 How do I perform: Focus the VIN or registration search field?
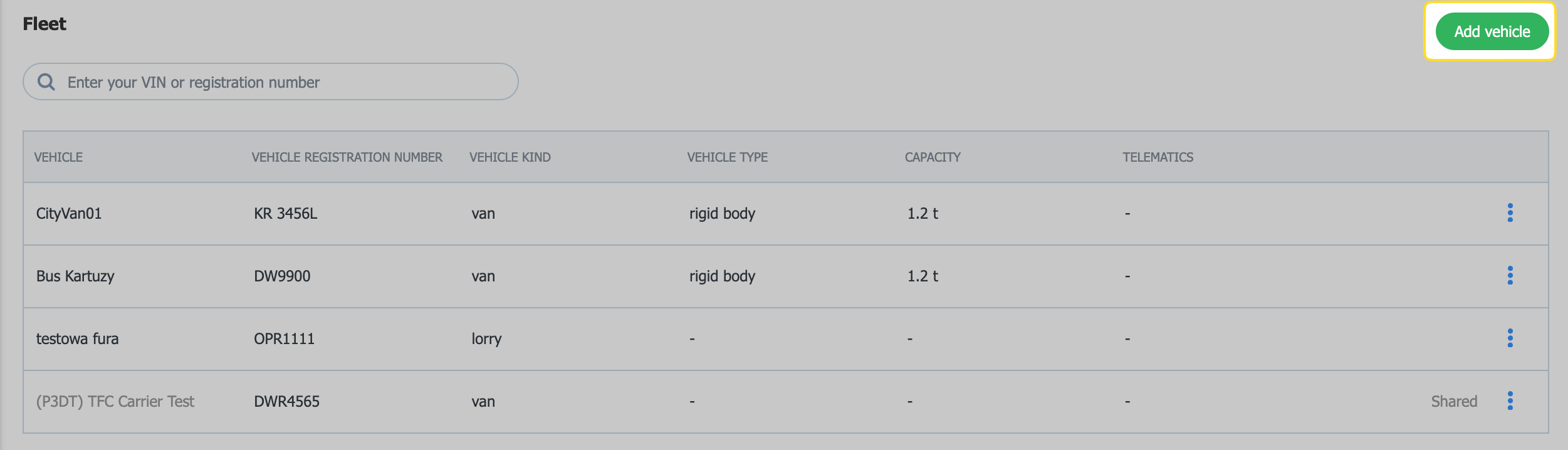click(x=282, y=82)
